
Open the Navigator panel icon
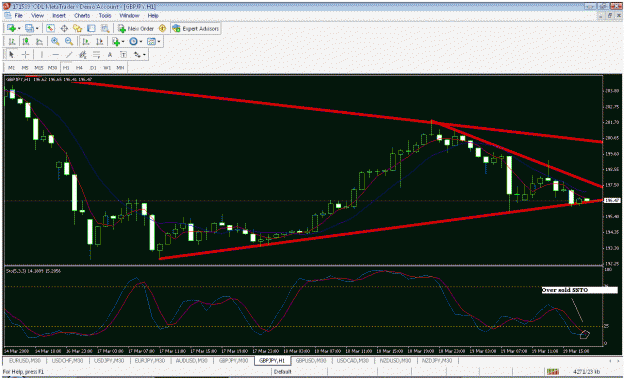point(77,28)
